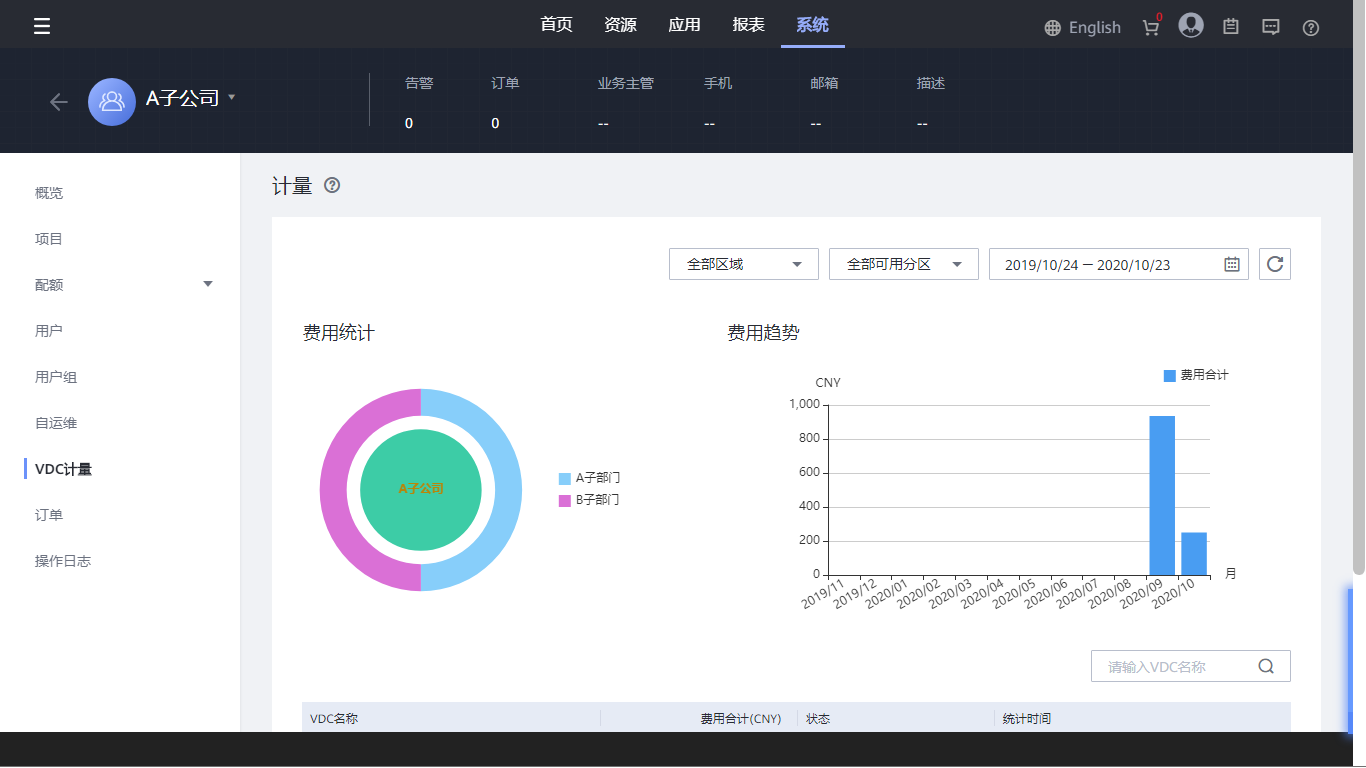Screen dimensions: 1366x768
Task: Switch language to English
Action: click(1082, 28)
